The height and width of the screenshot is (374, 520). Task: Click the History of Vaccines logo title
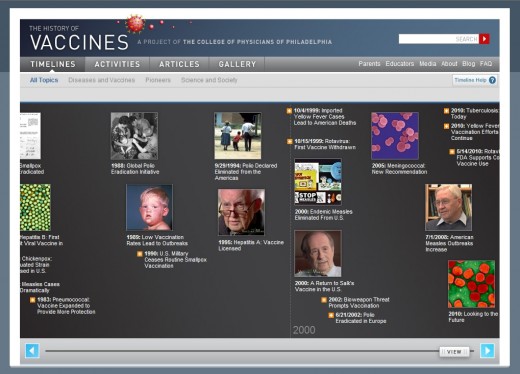[x=79, y=38]
